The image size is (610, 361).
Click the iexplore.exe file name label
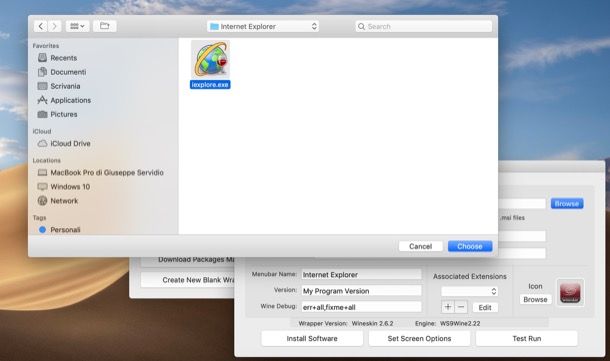click(x=210, y=84)
